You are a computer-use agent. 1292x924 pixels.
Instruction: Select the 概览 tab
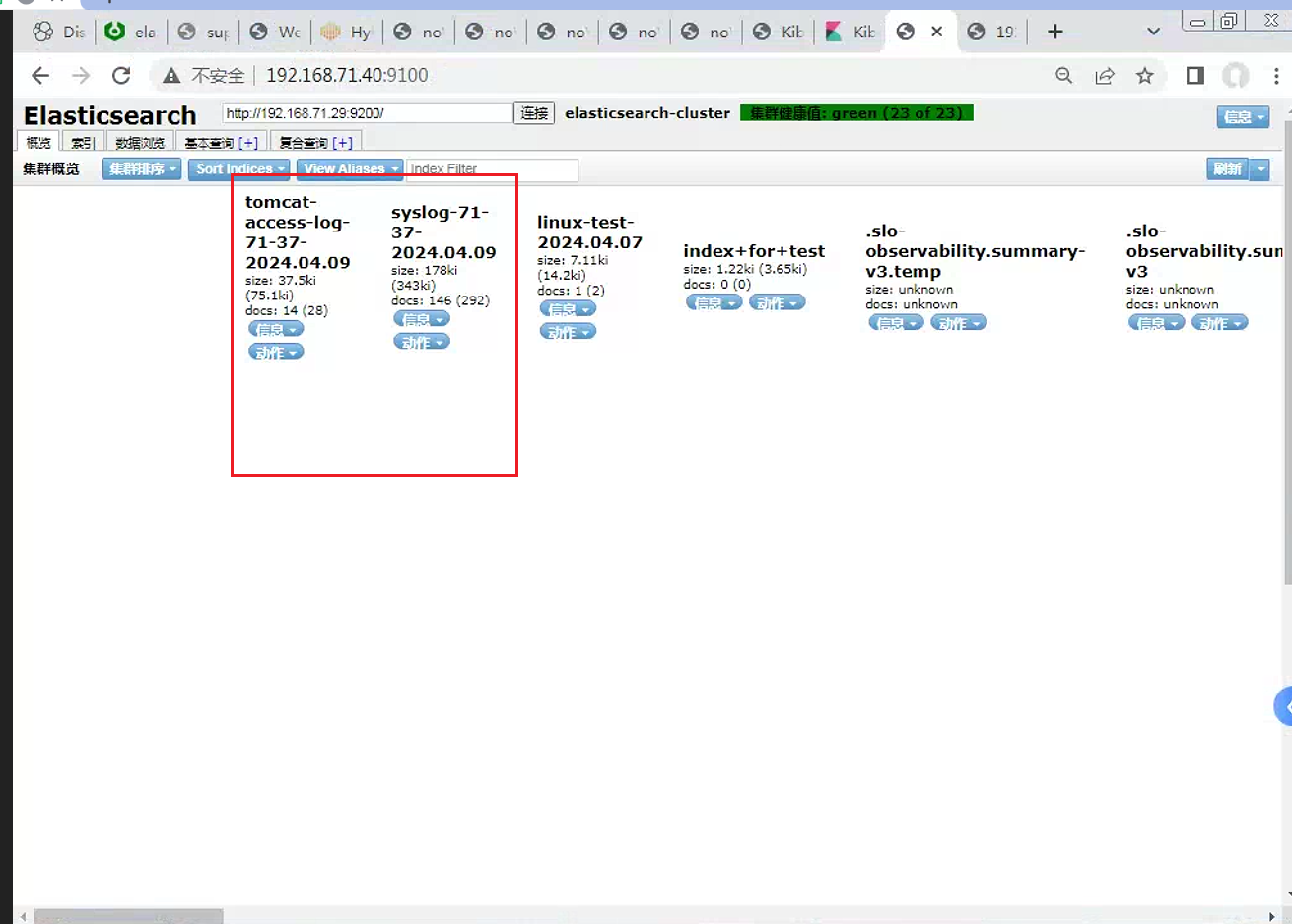coord(38,143)
